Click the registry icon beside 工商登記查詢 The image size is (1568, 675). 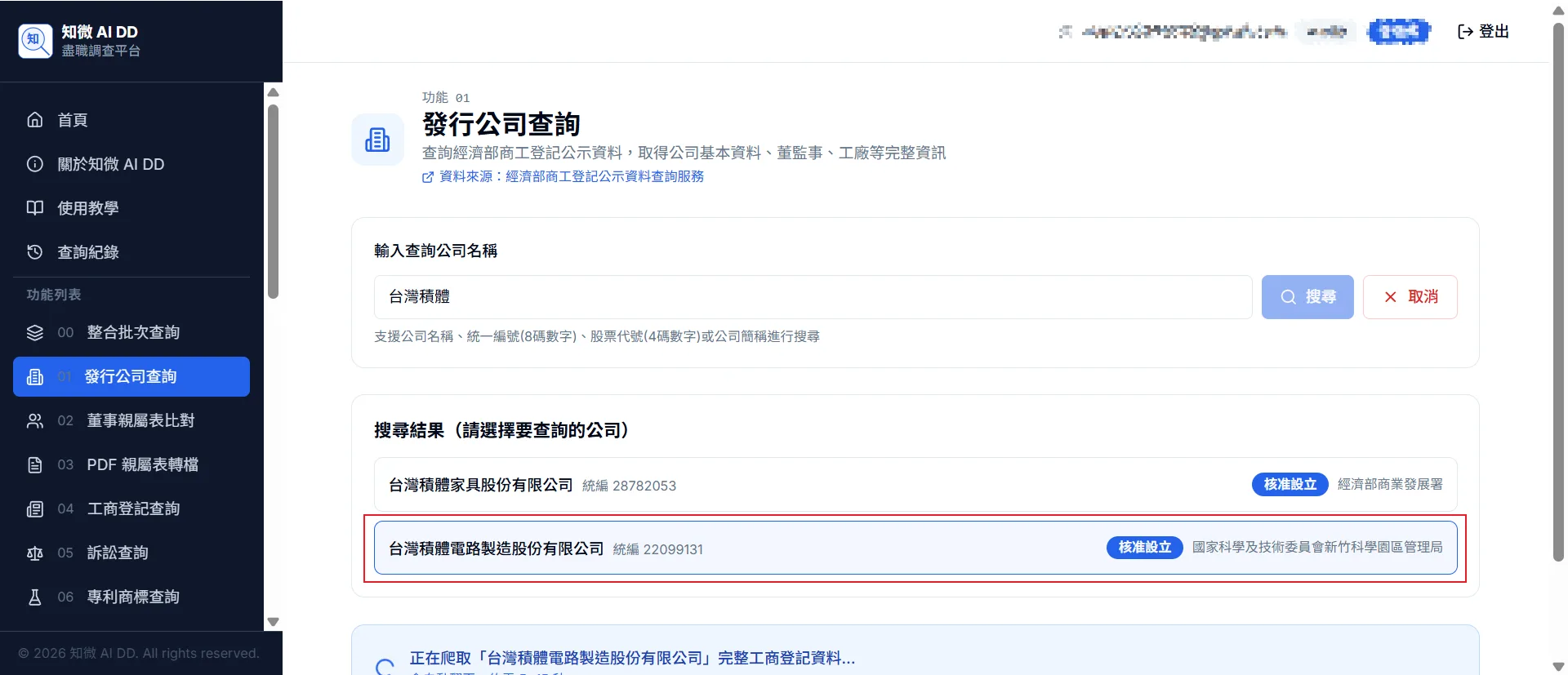34,508
